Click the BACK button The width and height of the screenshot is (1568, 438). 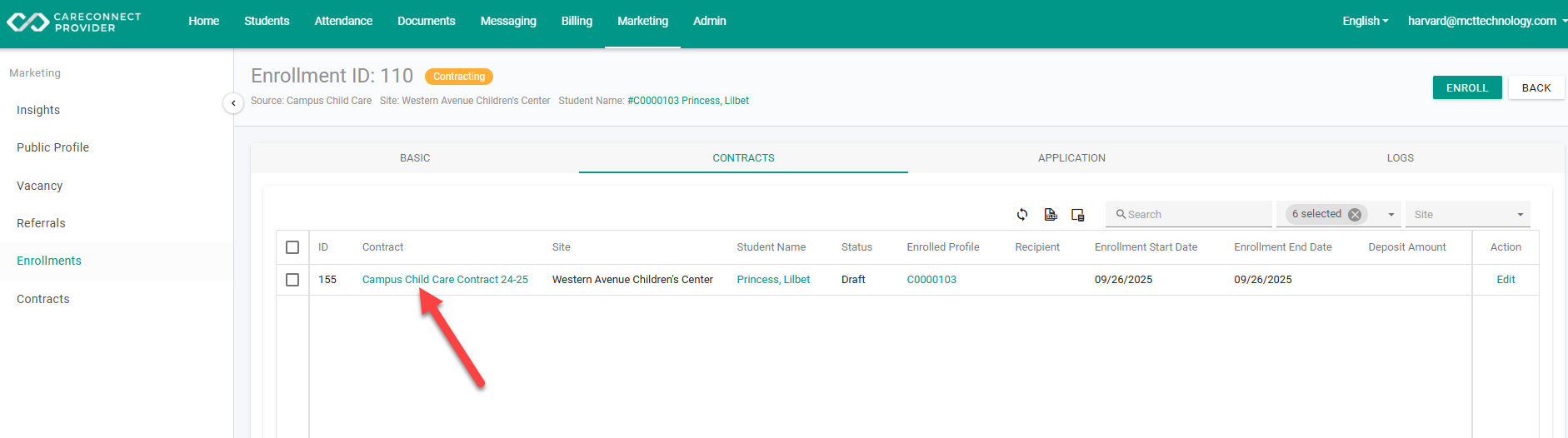tap(1536, 87)
